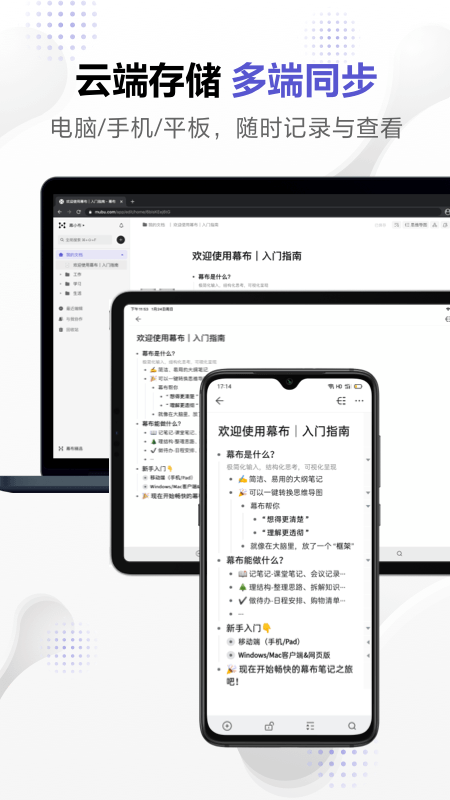The height and width of the screenshot is (800, 450).
Task: Click the description 极简化输入，结构化思考 on the phone
Action: coord(282,467)
